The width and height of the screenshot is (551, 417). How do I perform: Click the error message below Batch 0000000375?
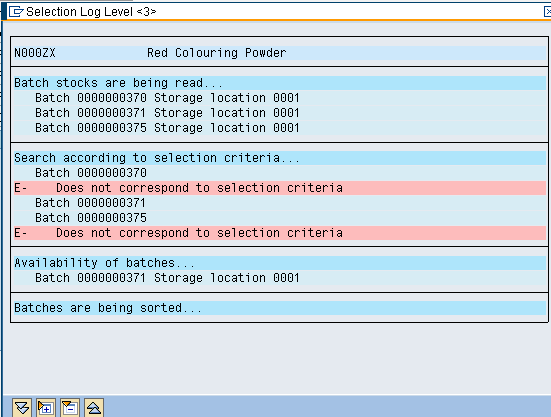pyautogui.click(x=280, y=233)
